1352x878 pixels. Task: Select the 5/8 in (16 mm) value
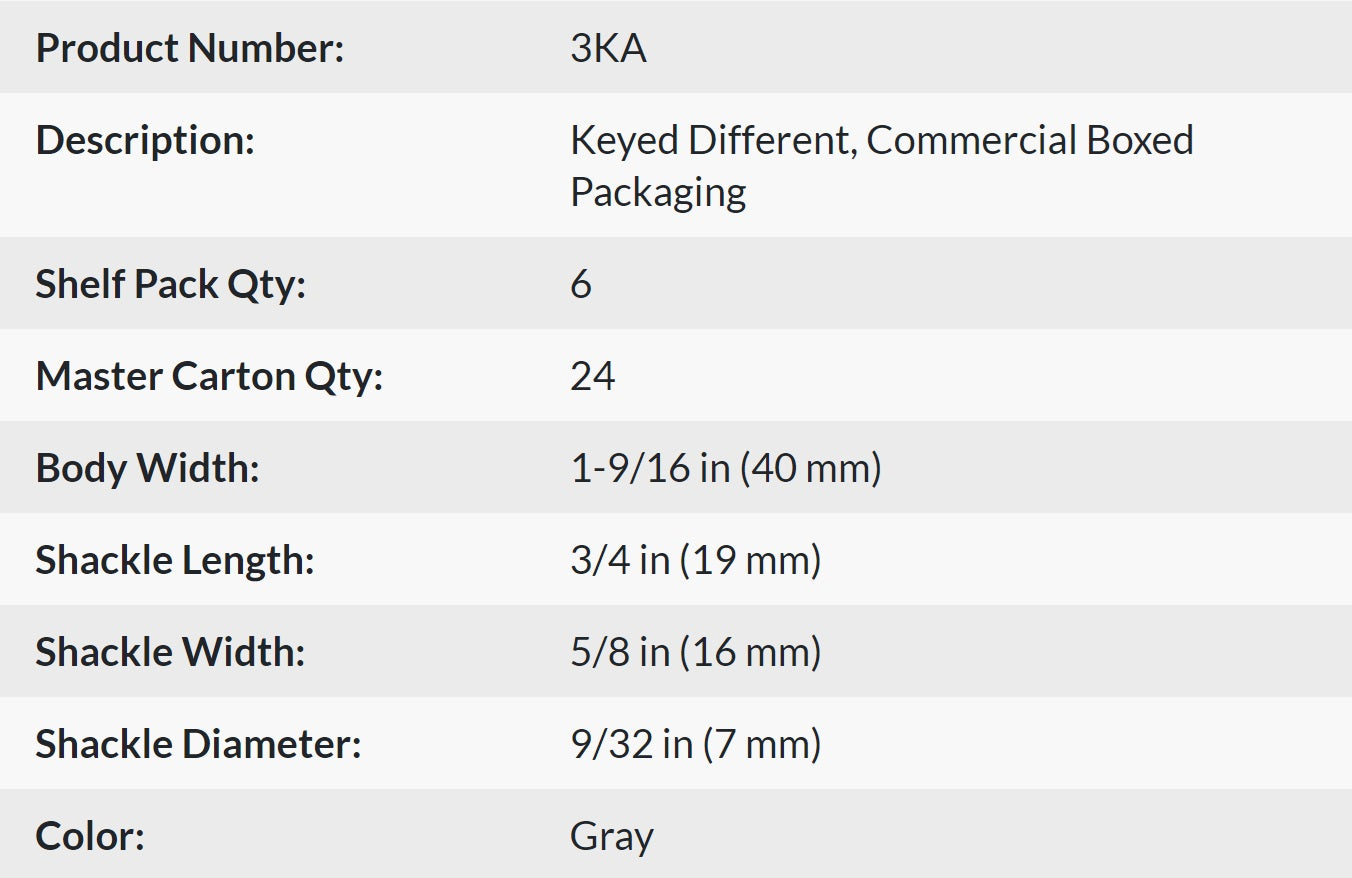[x=695, y=652]
